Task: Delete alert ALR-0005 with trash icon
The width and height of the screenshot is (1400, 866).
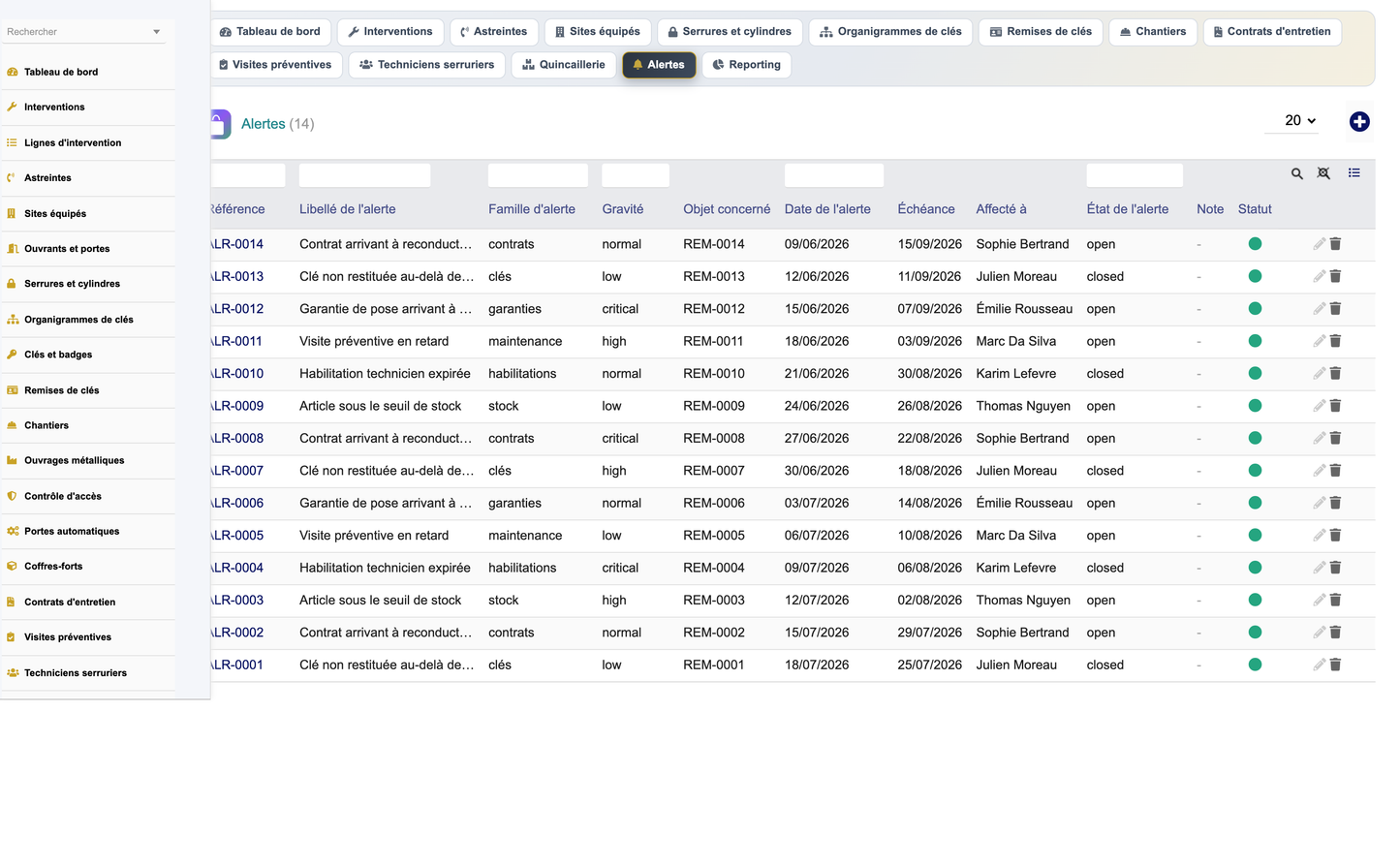Action: coord(1335,535)
